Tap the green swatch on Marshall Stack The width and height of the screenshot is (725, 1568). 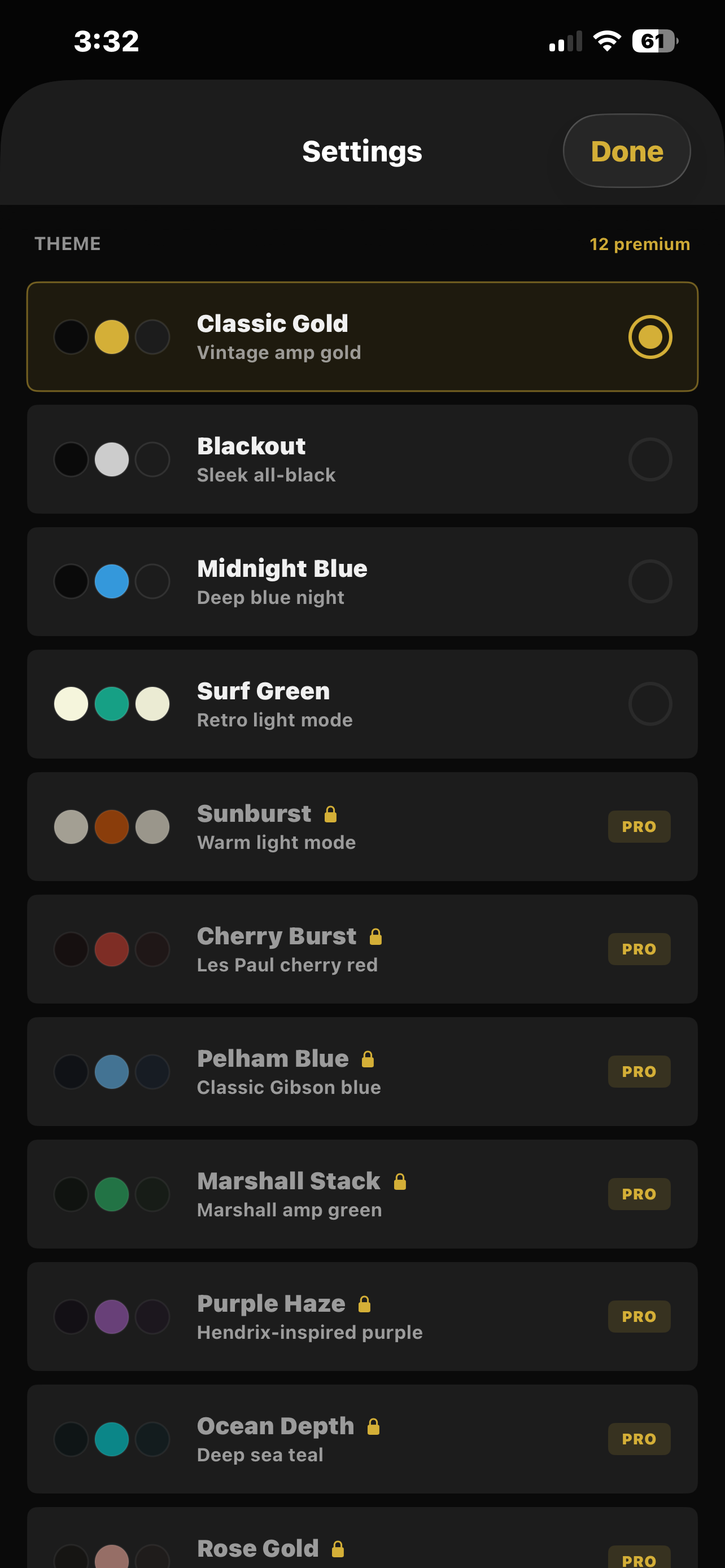tap(111, 1193)
